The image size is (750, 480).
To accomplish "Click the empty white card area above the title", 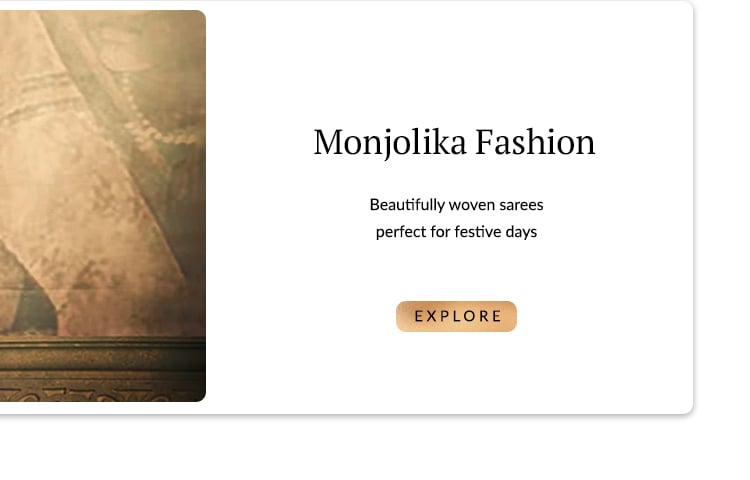I will [x=454, y=62].
